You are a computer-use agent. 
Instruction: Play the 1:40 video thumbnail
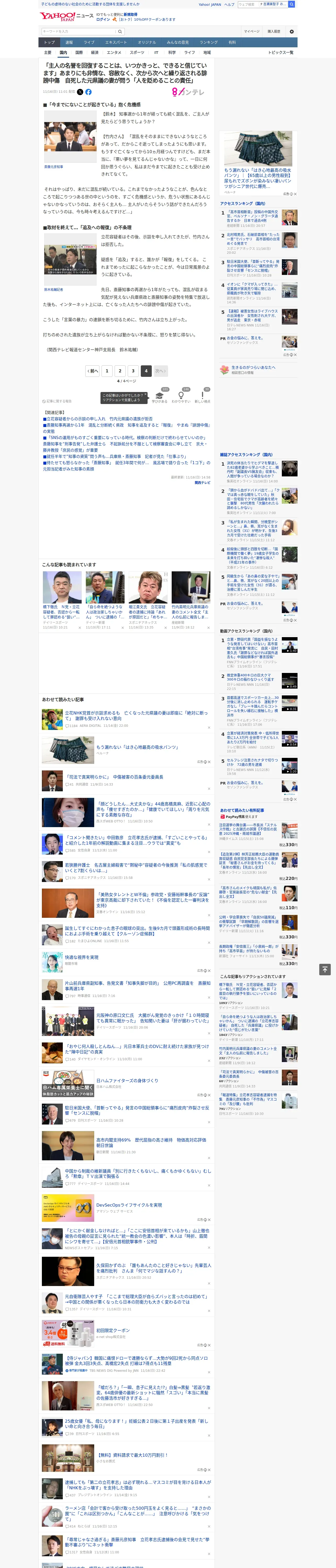(x=290, y=645)
